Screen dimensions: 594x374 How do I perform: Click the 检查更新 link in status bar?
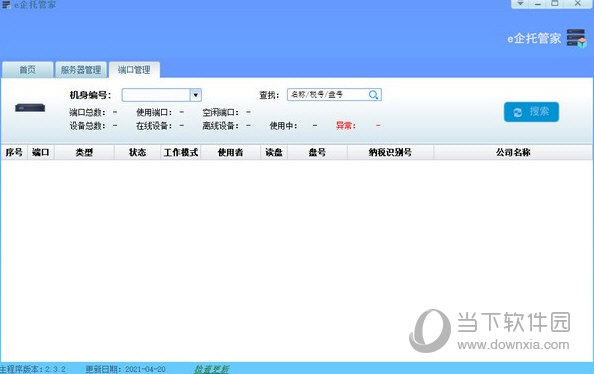[x=211, y=369]
